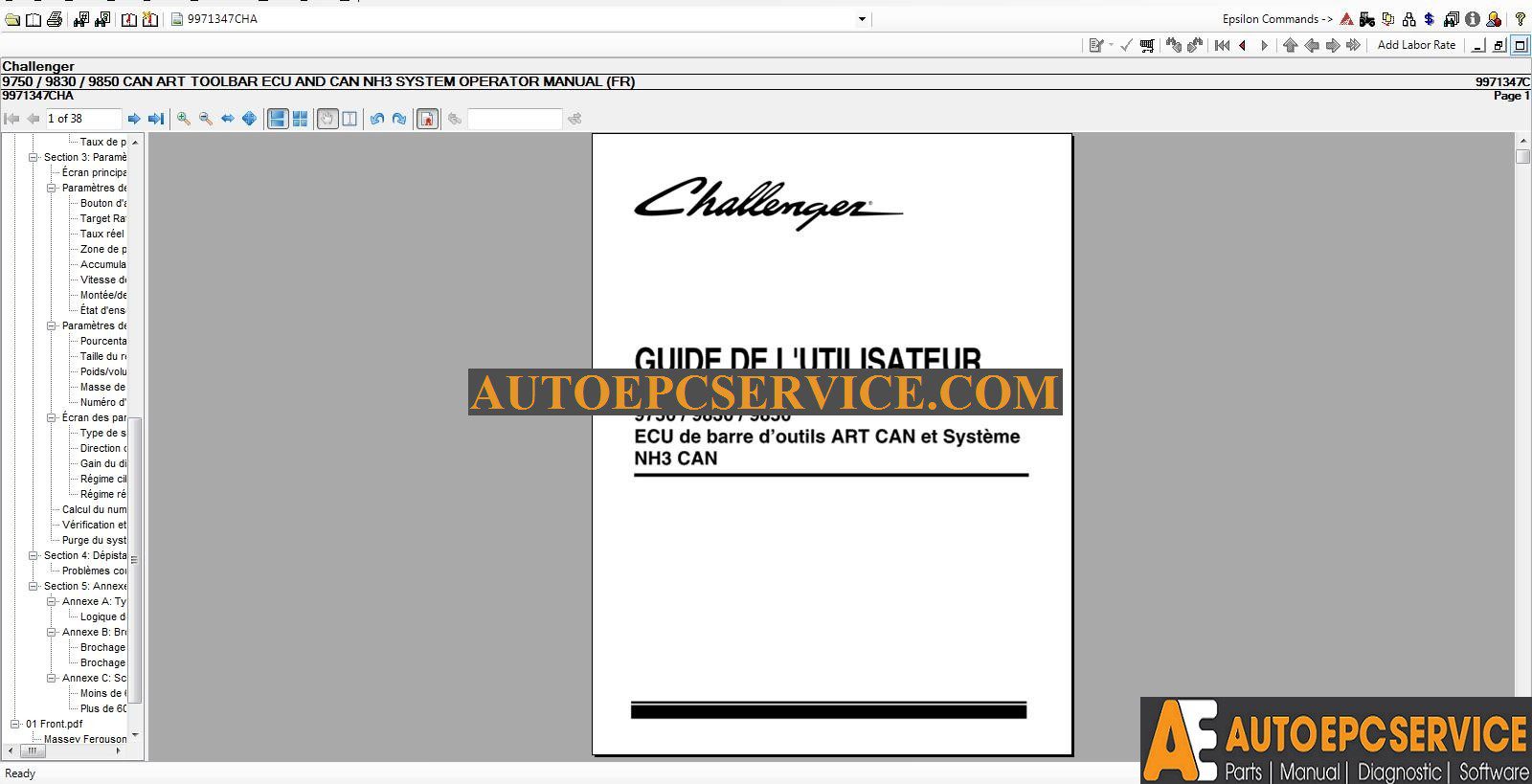Collapse the Section 5: Annexe node
Viewport: 1532px width, 784px height.
(x=34, y=586)
